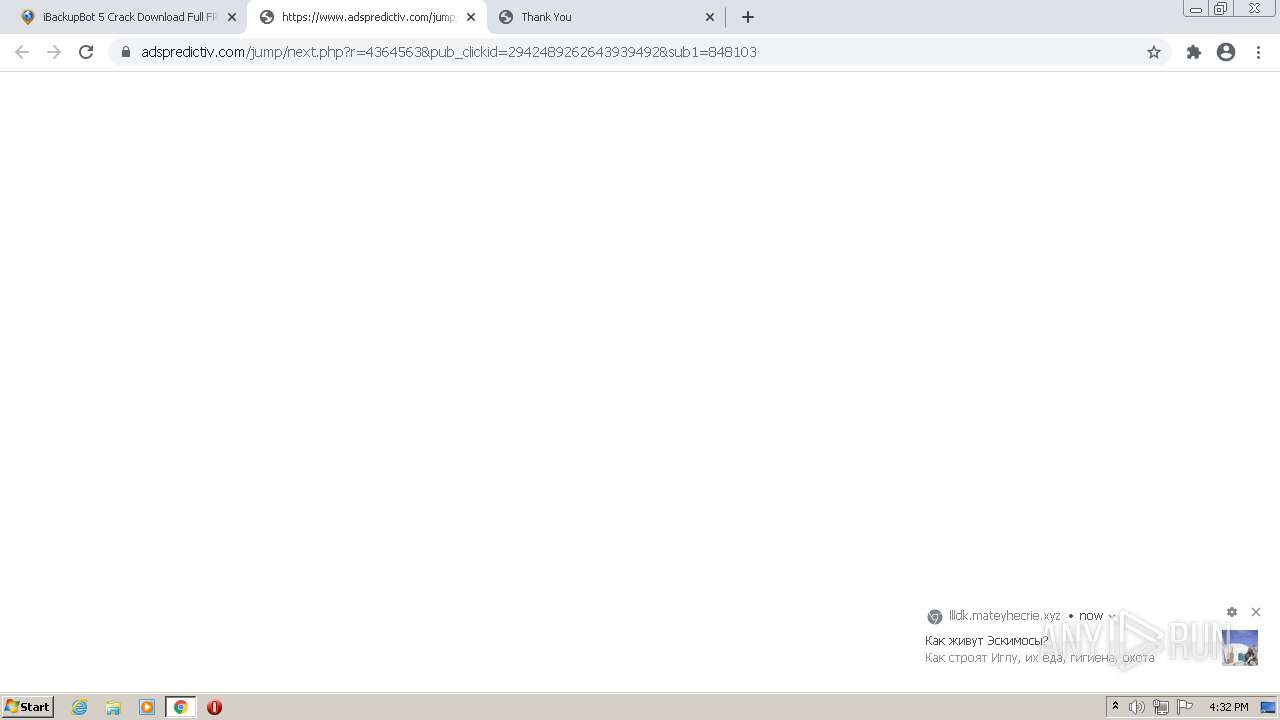Open the volume speaker tray icon
Screen dimensions: 1280x720
point(1137,707)
